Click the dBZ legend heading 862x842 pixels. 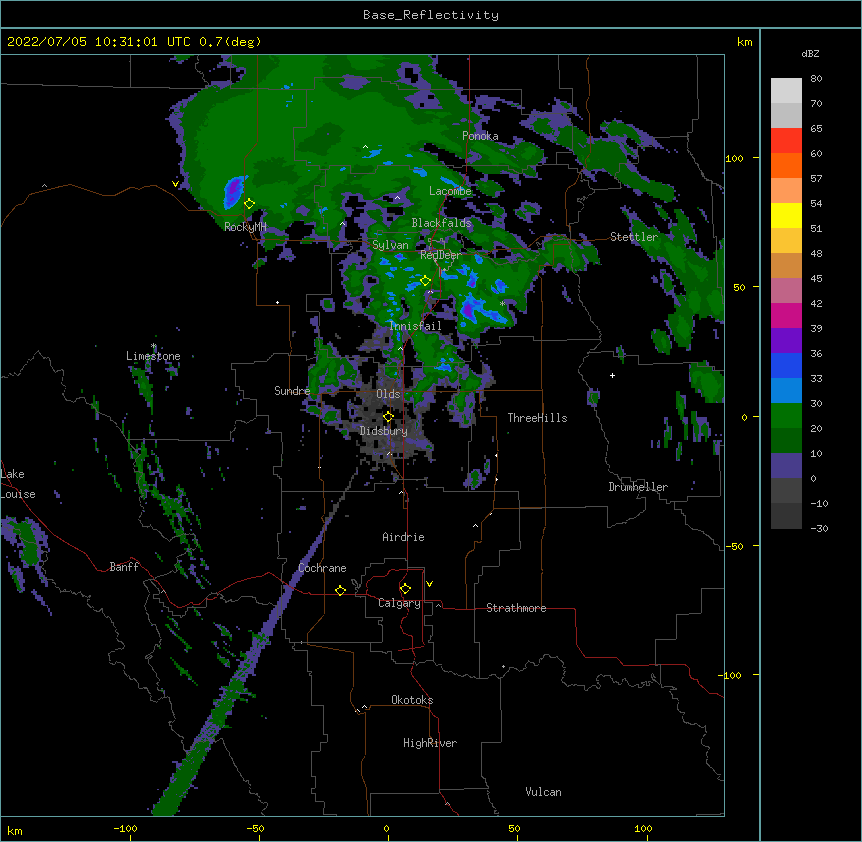click(810, 54)
